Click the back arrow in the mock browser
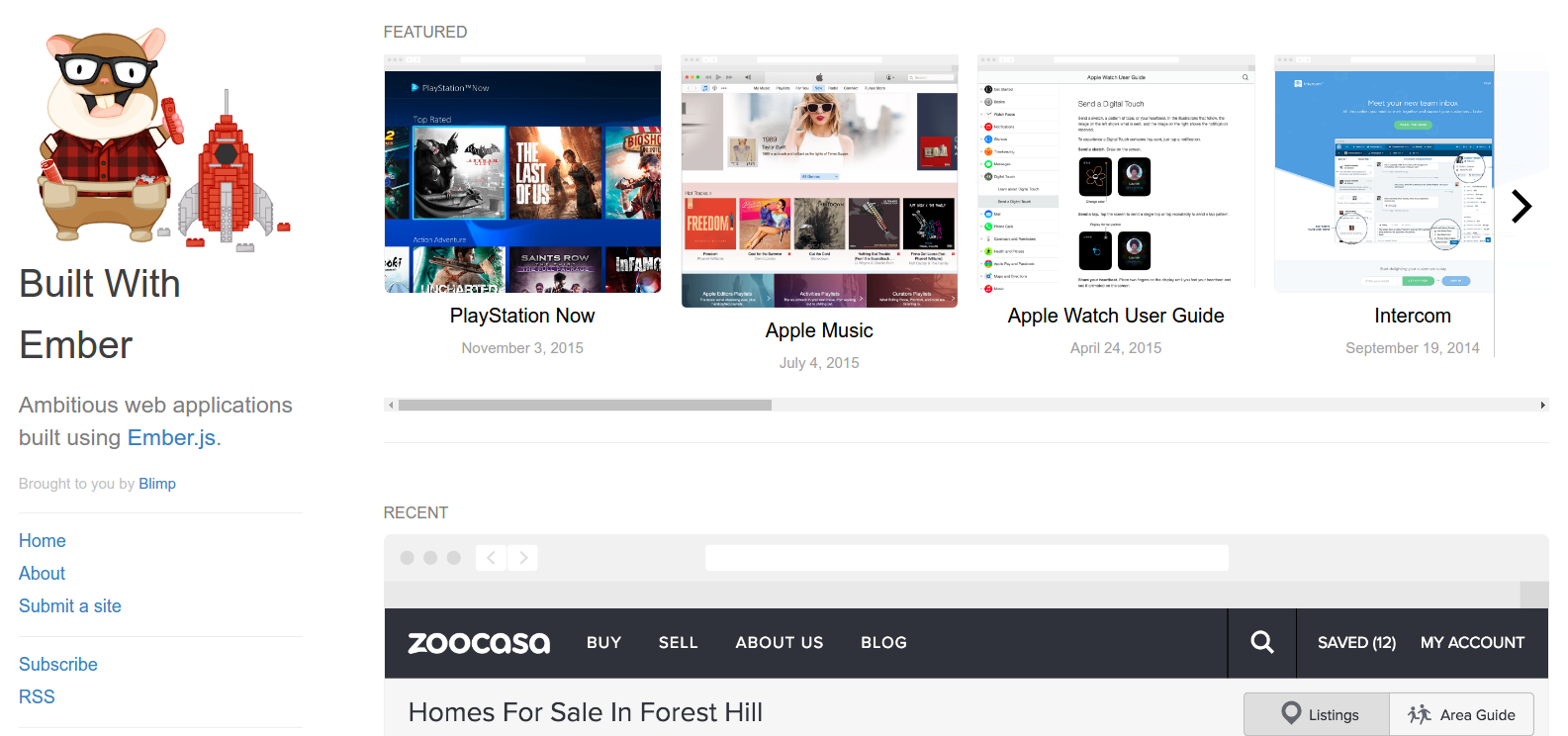The image size is (1568, 736). [x=491, y=558]
